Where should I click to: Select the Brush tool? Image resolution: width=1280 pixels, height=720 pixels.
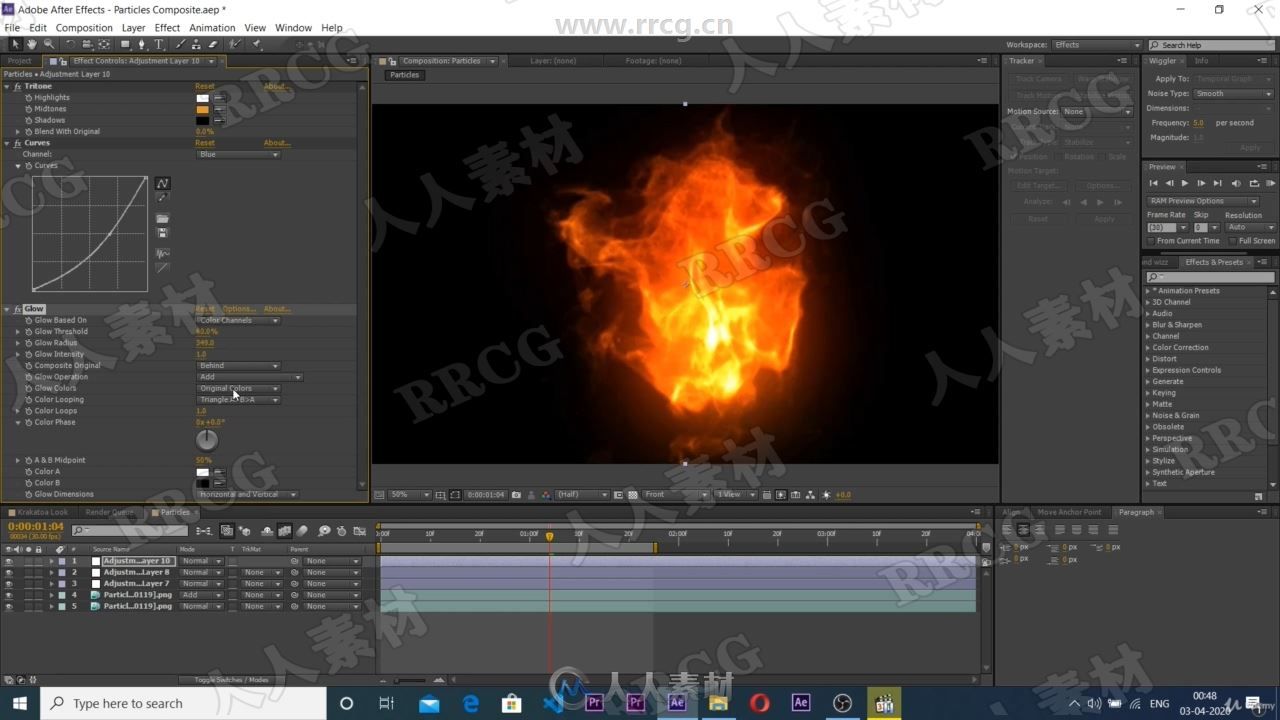tap(180, 44)
